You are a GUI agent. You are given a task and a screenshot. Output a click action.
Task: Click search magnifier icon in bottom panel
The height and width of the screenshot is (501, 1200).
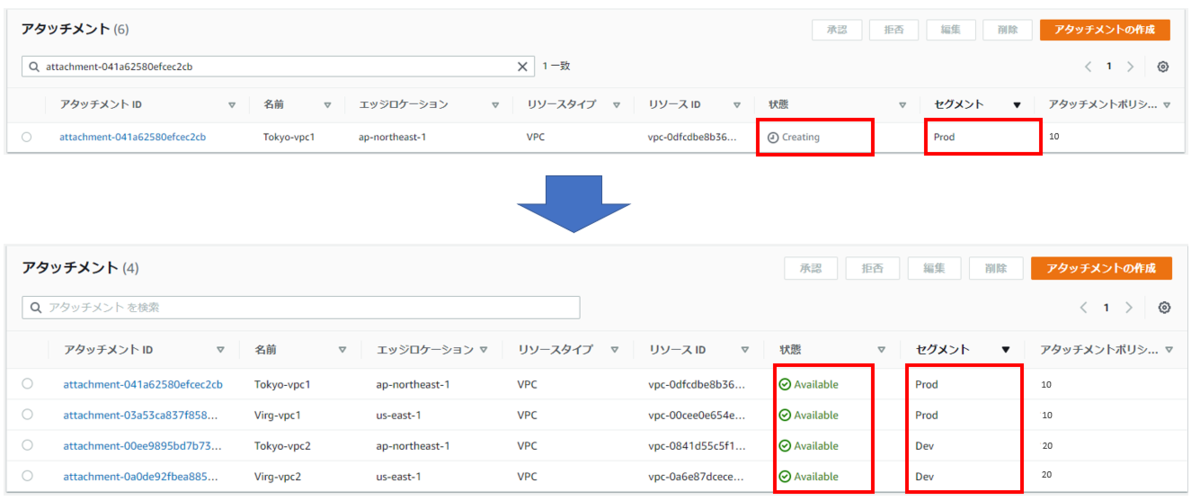(x=36, y=308)
